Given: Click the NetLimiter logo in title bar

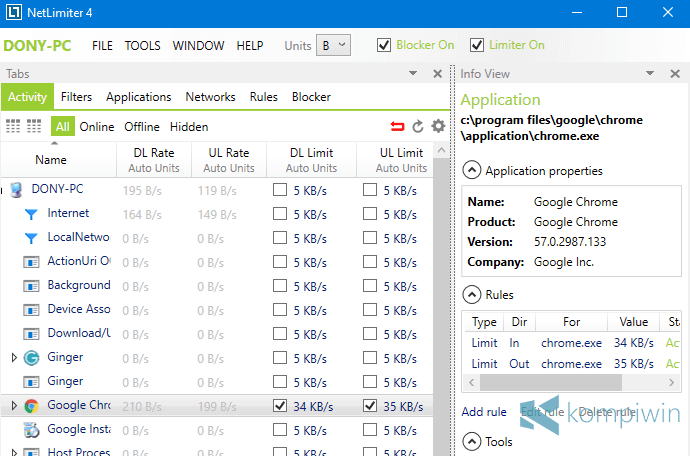Looking at the screenshot, I should [14, 12].
